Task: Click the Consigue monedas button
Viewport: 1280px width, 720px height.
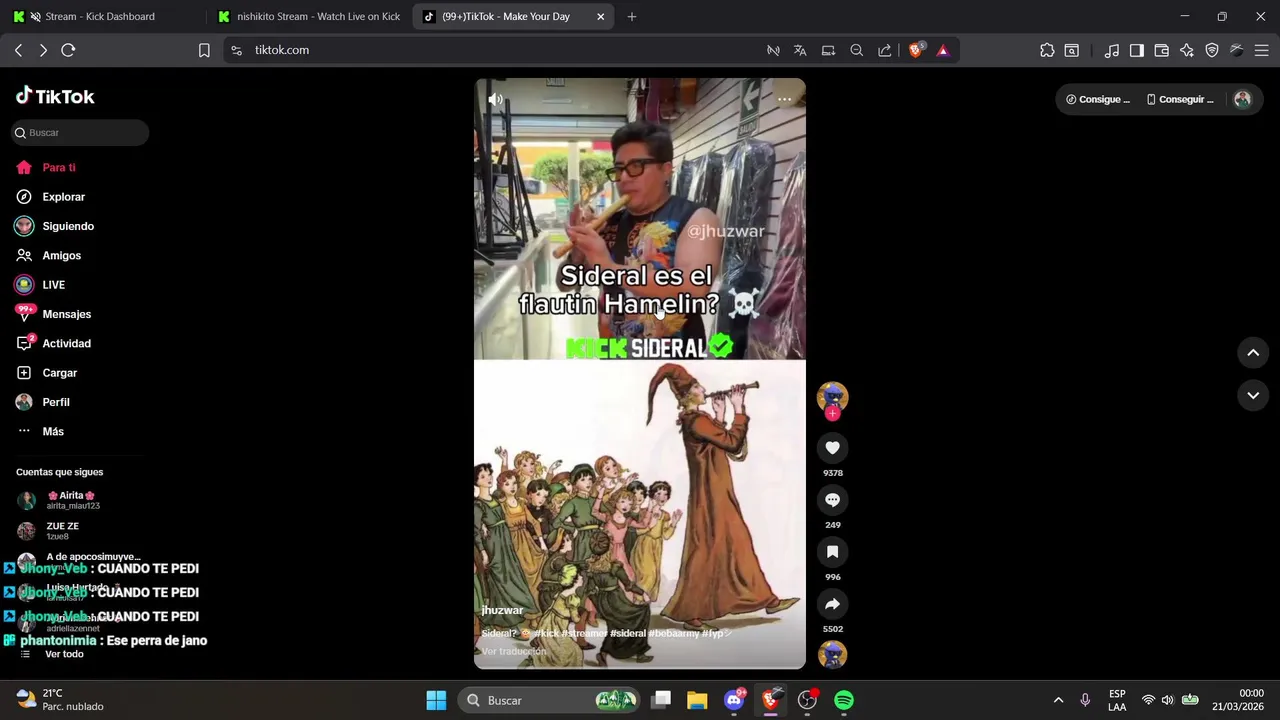Action: tap(1097, 99)
